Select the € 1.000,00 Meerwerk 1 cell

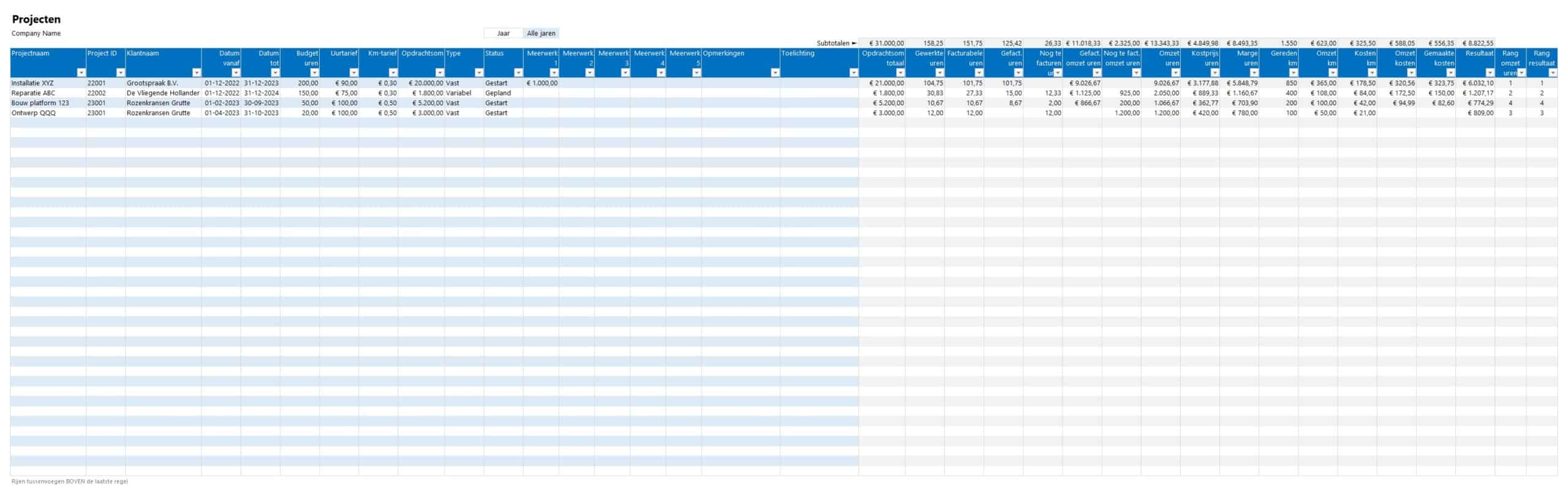[x=541, y=83]
